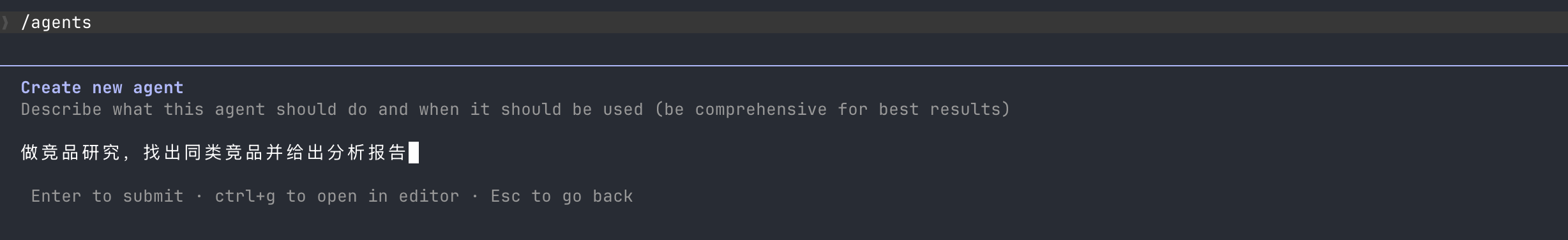Image resolution: width=1568 pixels, height=240 pixels.
Task: Click the prompt chevron before /agents
Action: [x=5, y=23]
